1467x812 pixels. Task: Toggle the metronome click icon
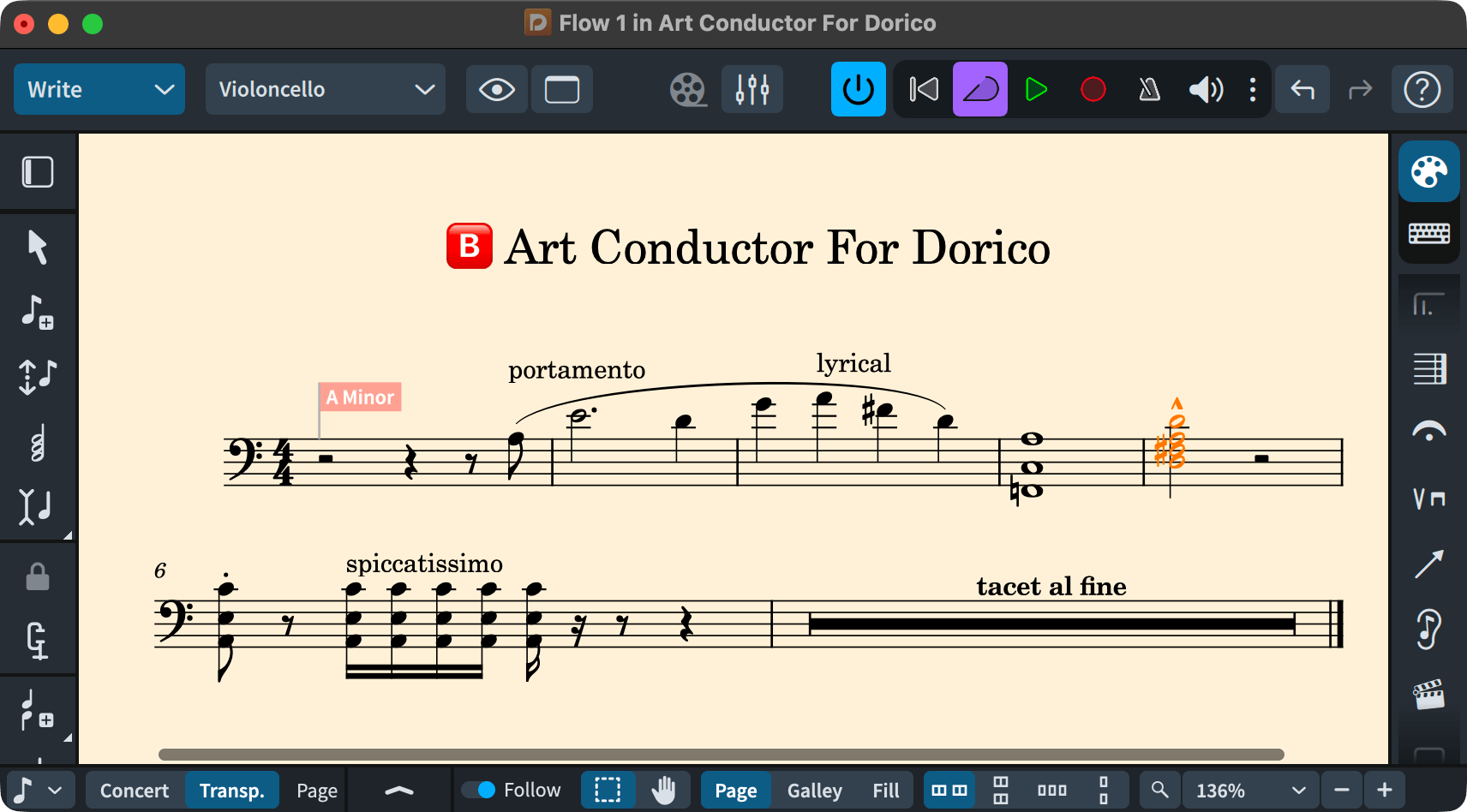pos(1149,89)
